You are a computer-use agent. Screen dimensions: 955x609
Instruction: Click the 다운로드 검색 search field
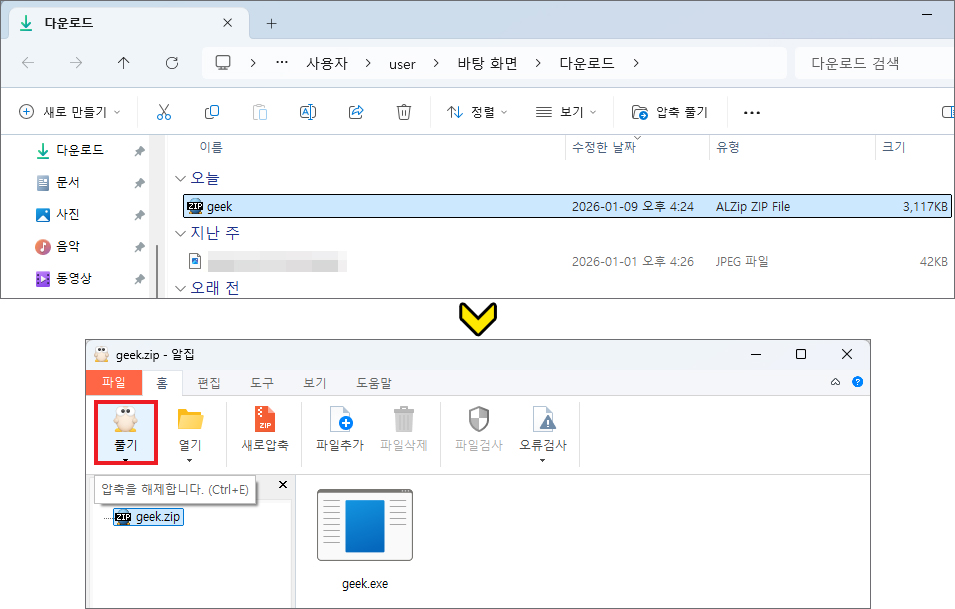pos(870,63)
